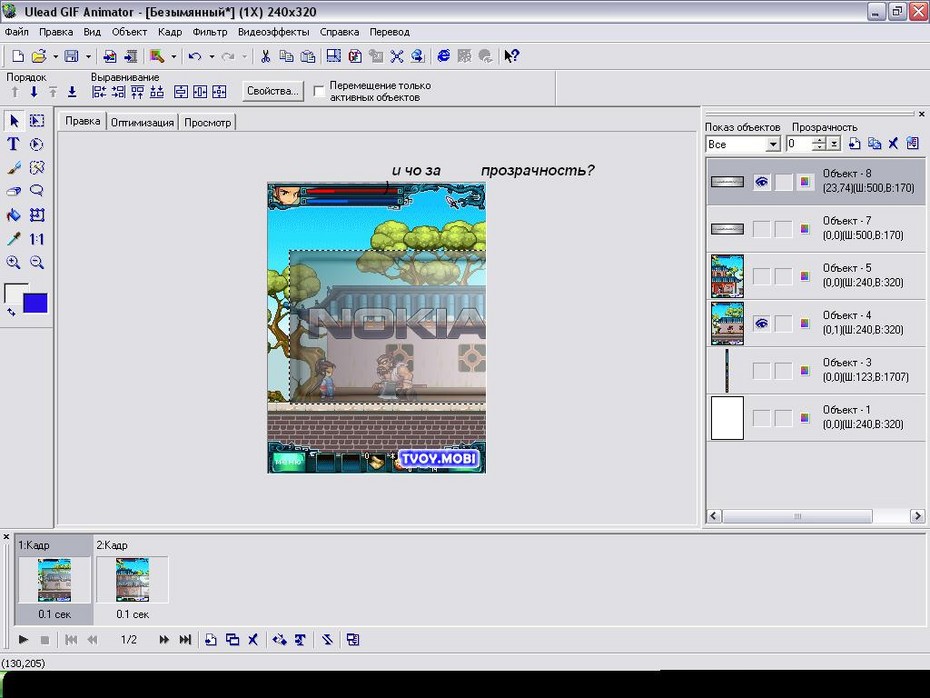Open transparency slider dropdown button

click(x=834, y=144)
